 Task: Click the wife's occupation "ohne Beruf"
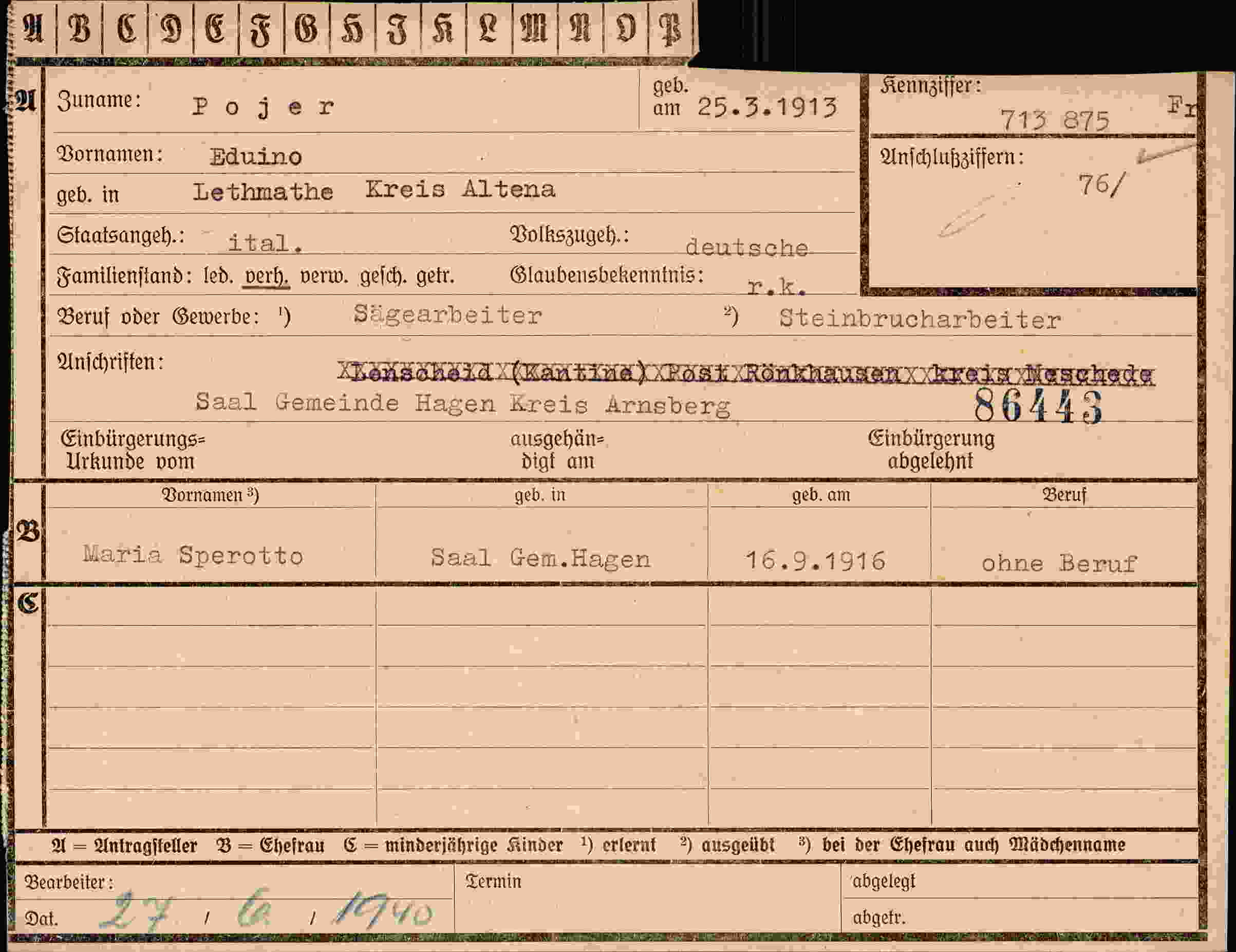1059,564
